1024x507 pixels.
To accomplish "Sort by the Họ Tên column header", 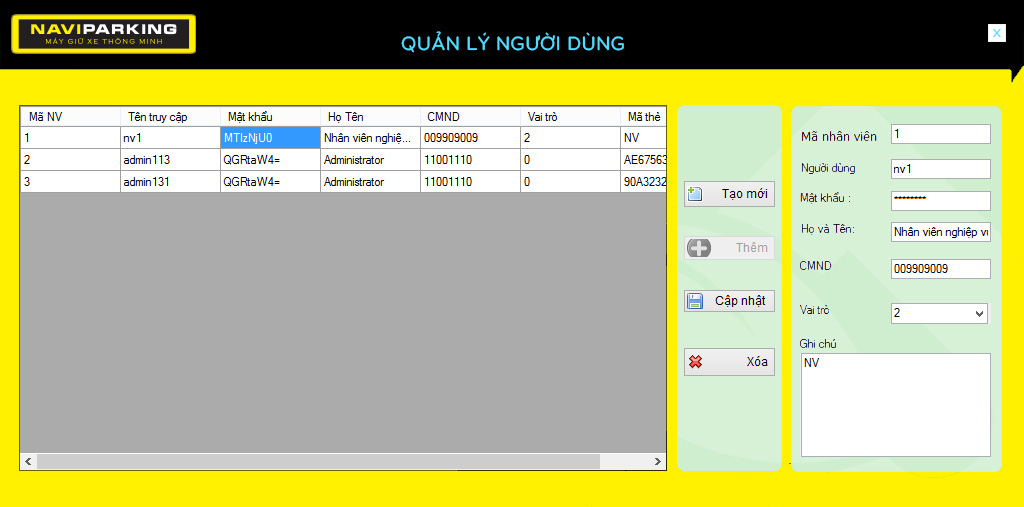I will pos(370,117).
